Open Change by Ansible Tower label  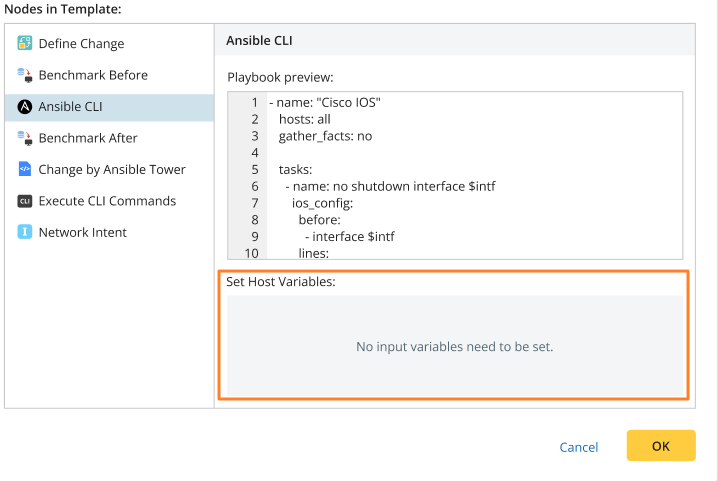(x=112, y=170)
